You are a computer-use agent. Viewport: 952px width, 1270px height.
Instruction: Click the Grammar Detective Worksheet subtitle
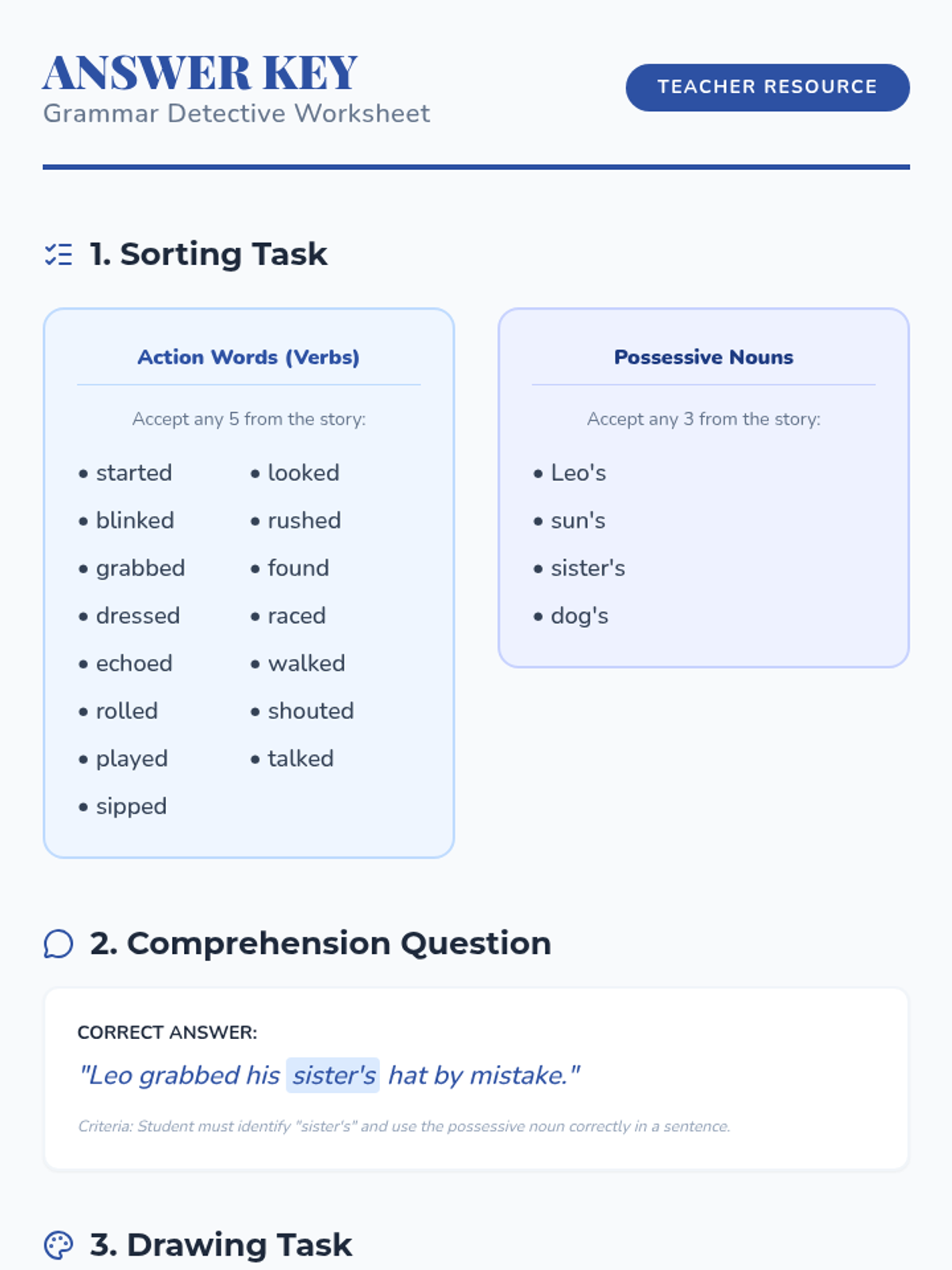click(x=236, y=114)
